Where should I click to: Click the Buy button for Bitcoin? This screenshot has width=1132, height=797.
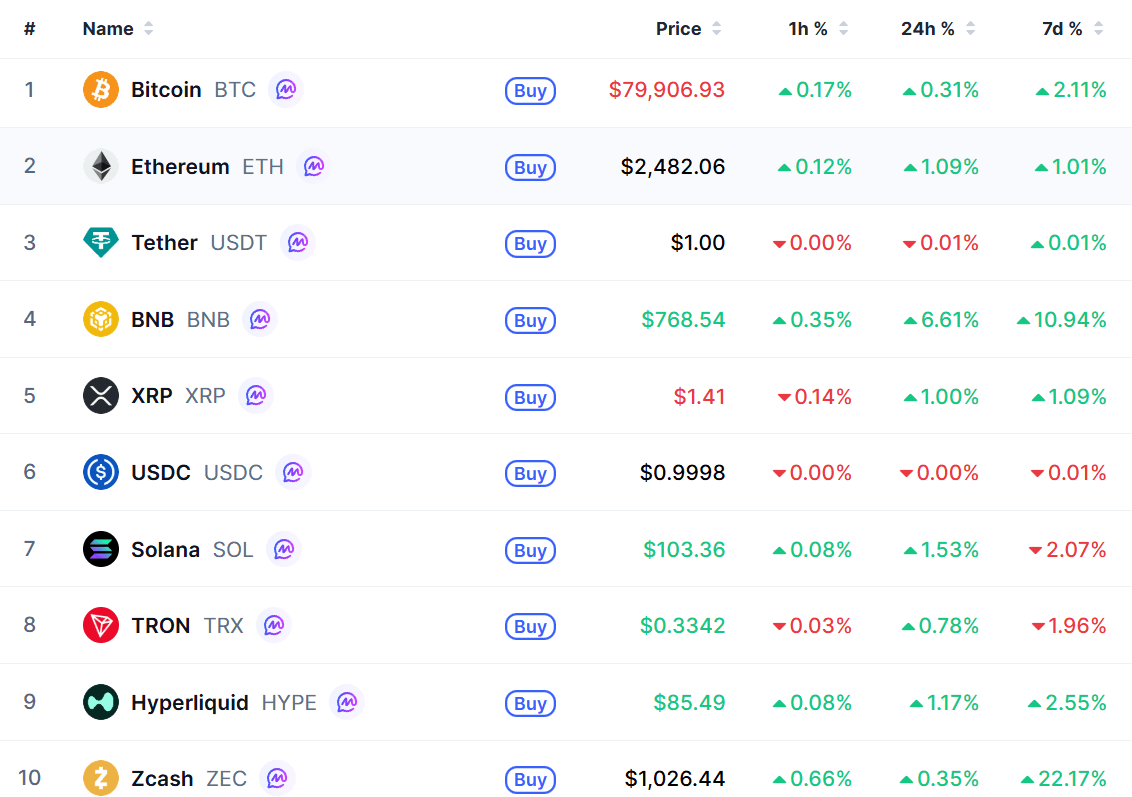tap(530, 91)
